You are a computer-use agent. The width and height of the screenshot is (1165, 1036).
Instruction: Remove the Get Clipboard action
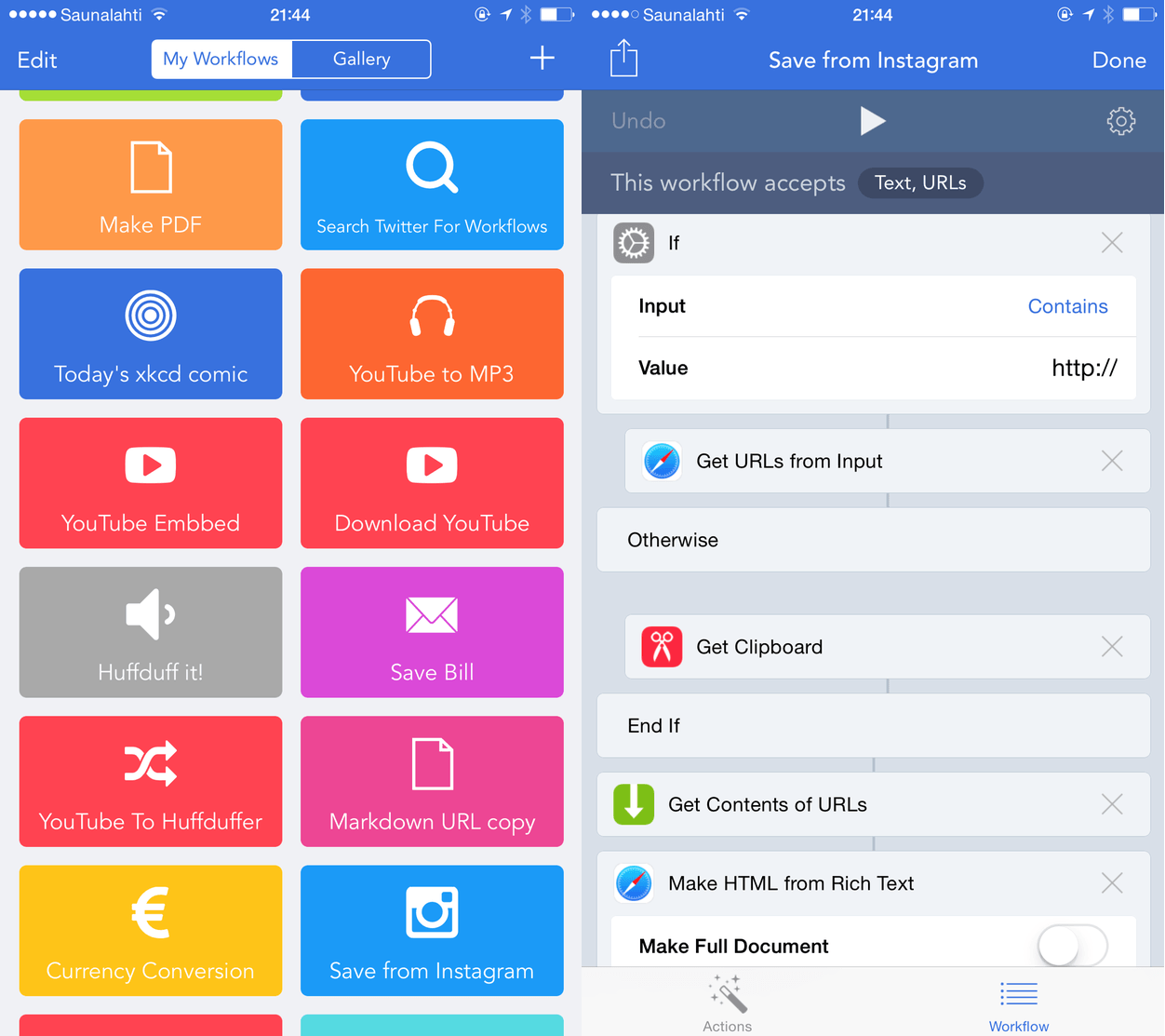(x=1112, y=647)
